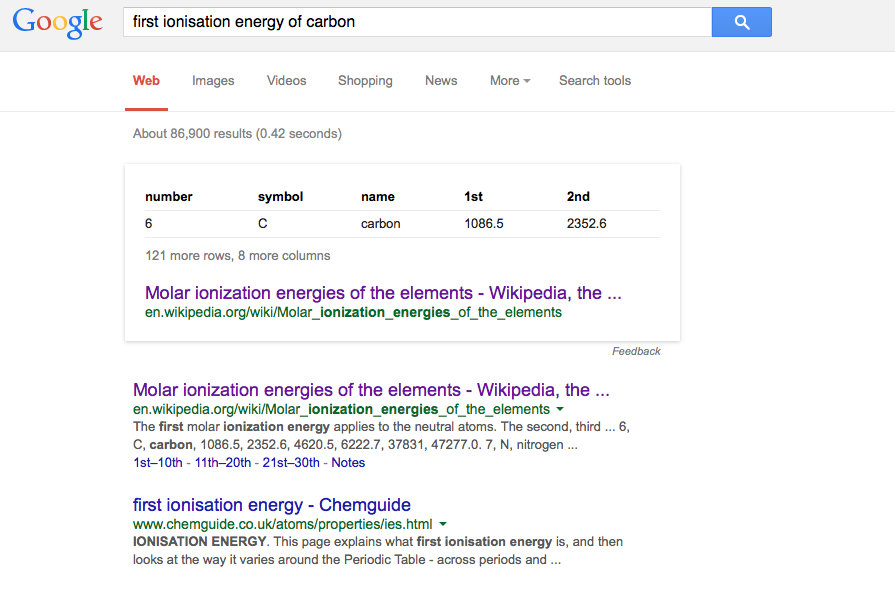
Task: Click the 1086.5 first ionisation value cell
Action: [x=484, y=224]
